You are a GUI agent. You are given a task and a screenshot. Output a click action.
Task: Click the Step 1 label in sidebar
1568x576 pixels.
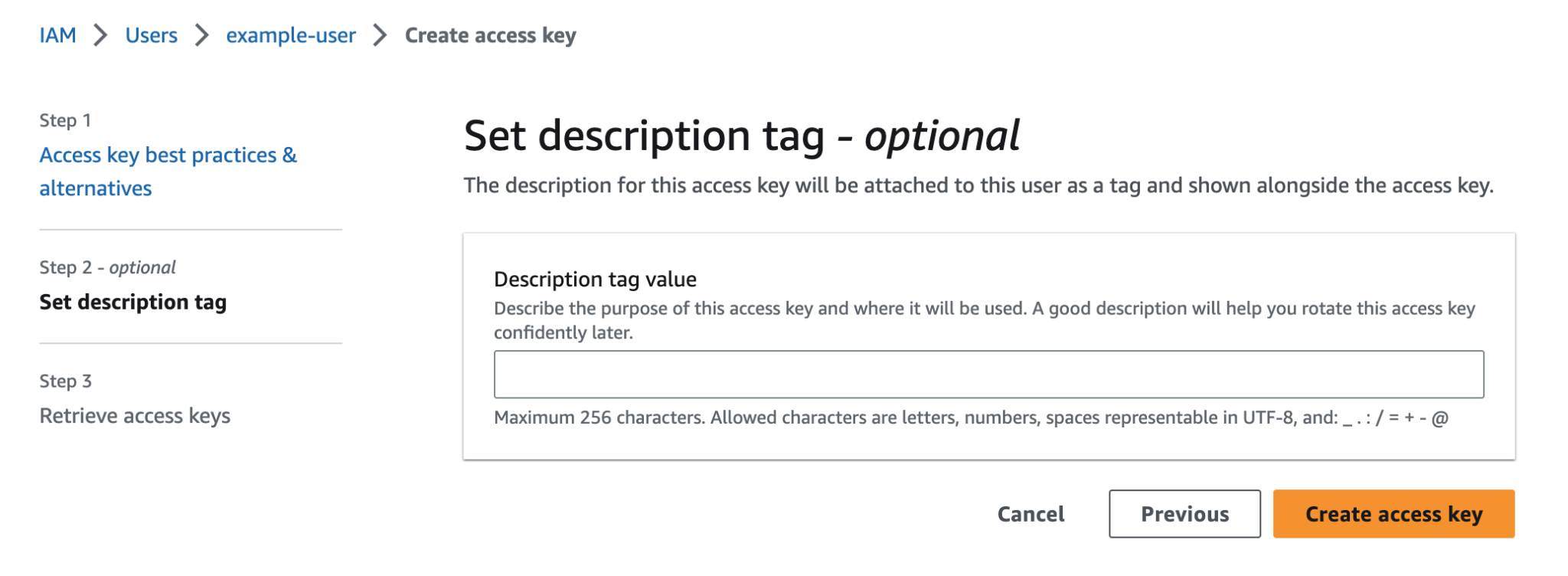65,119
